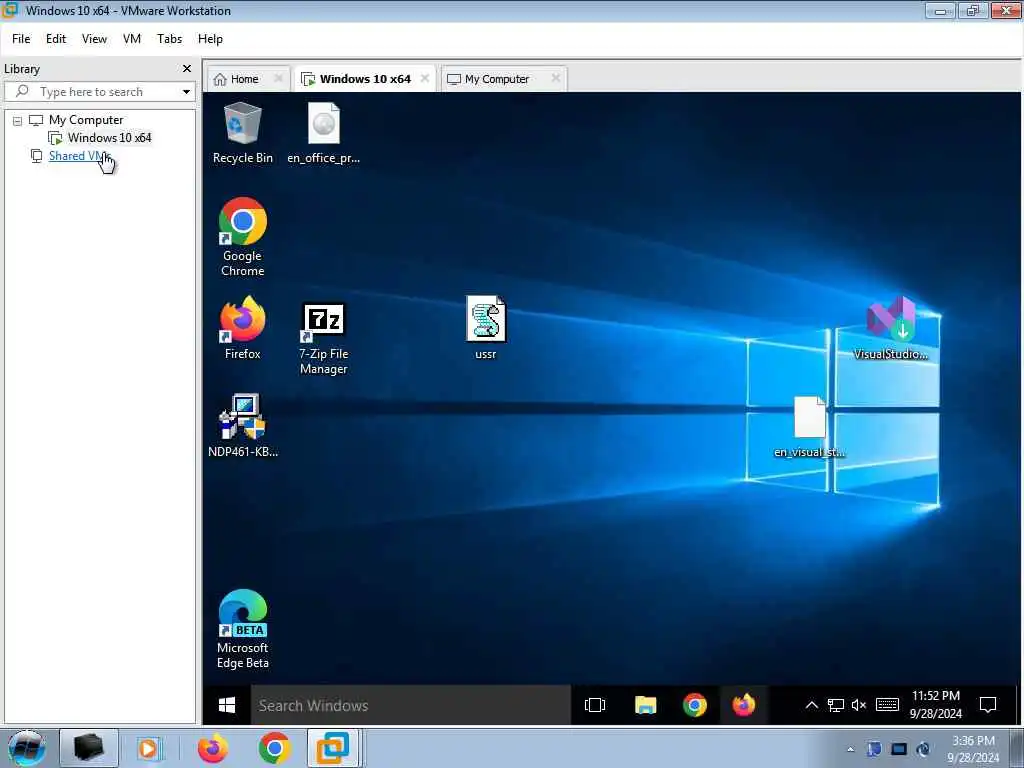This screenshot has height=768, width=1024.
Task: Open the Tabs menu
Action: click(169, 39)
